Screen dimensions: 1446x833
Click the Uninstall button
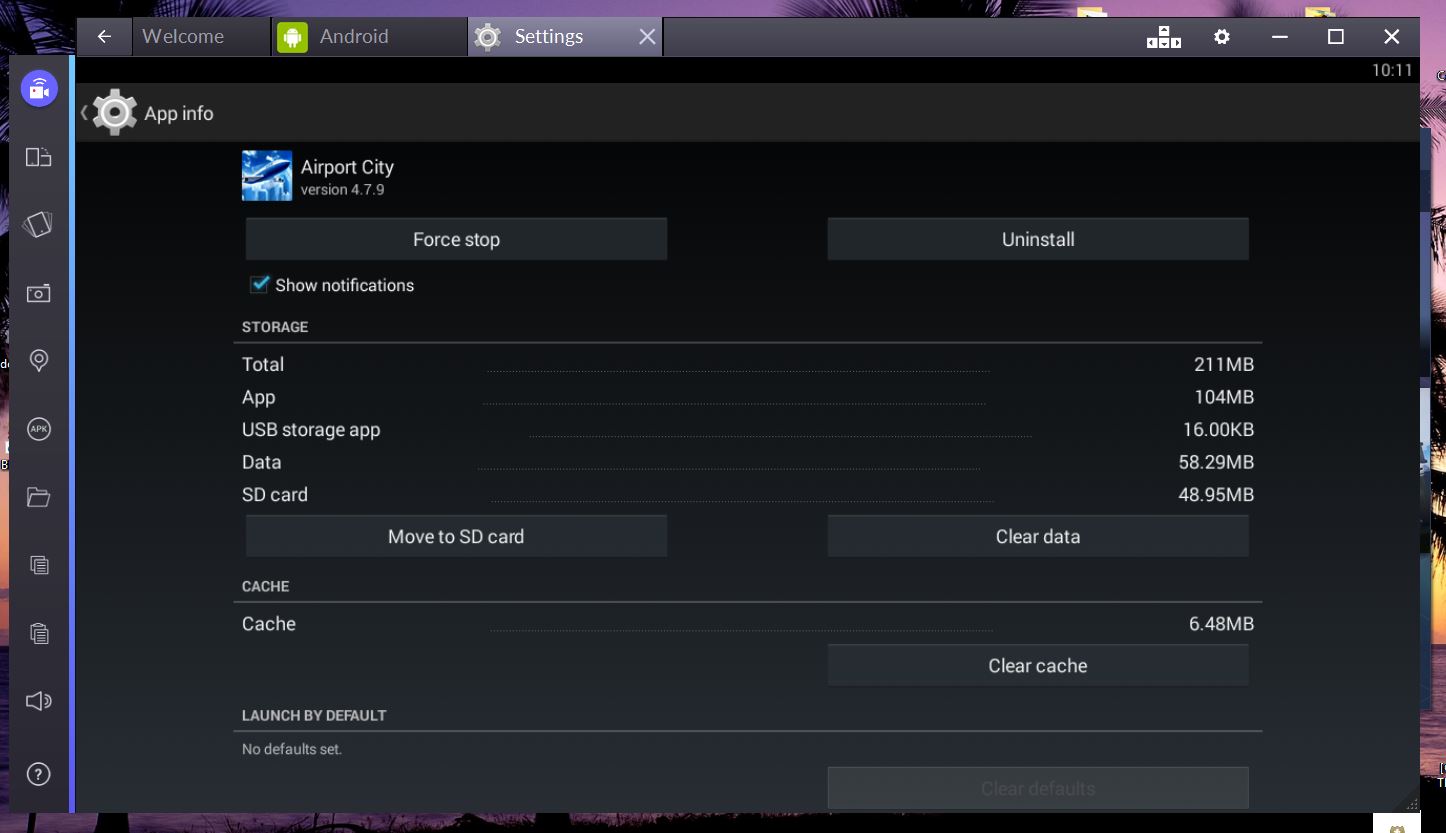pos(1038,239)
